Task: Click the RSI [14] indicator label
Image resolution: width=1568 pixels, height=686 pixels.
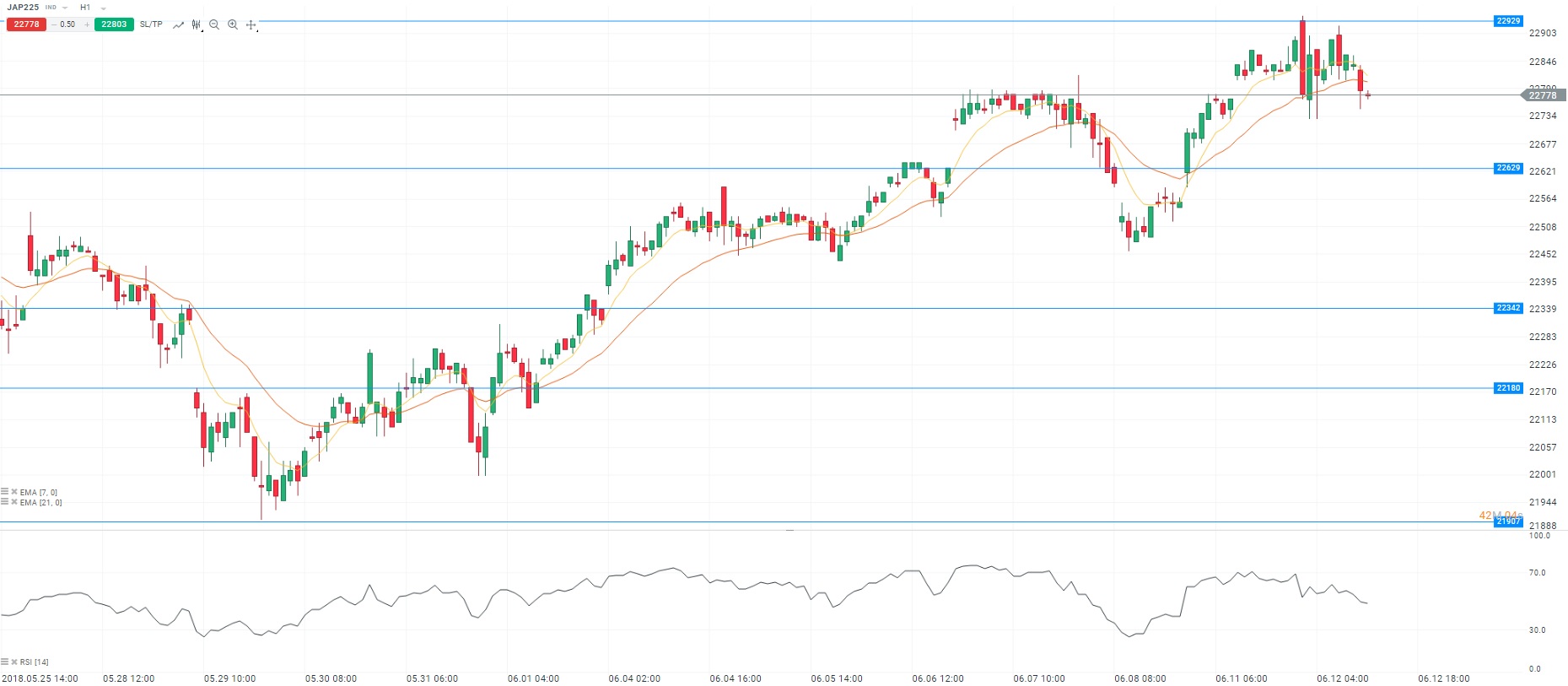Action: point(35,662)
